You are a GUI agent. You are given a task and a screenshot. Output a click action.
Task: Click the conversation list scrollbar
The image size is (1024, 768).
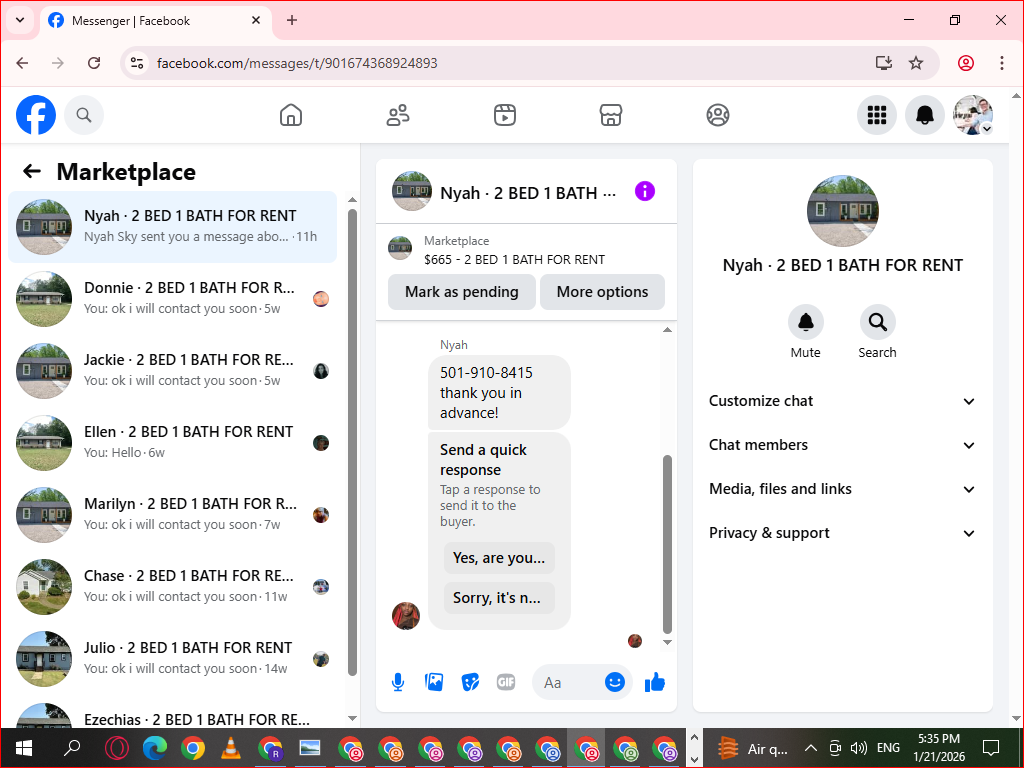[x=353, y=443]
